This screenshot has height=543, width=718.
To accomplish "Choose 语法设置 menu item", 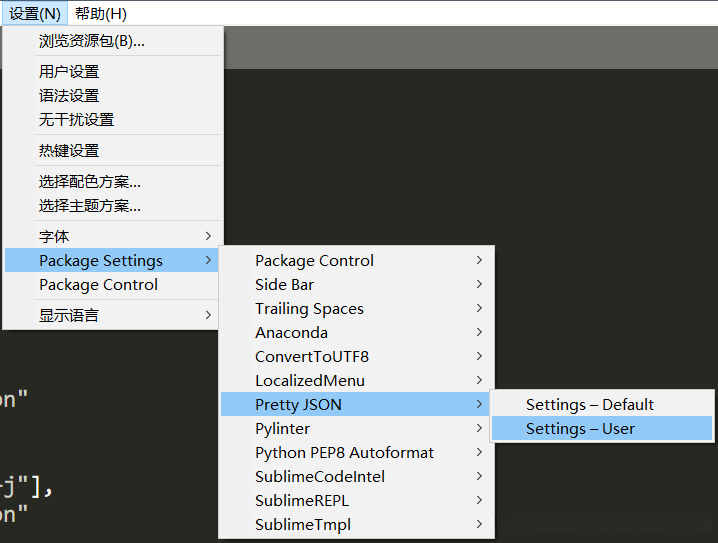I will 69,96.
